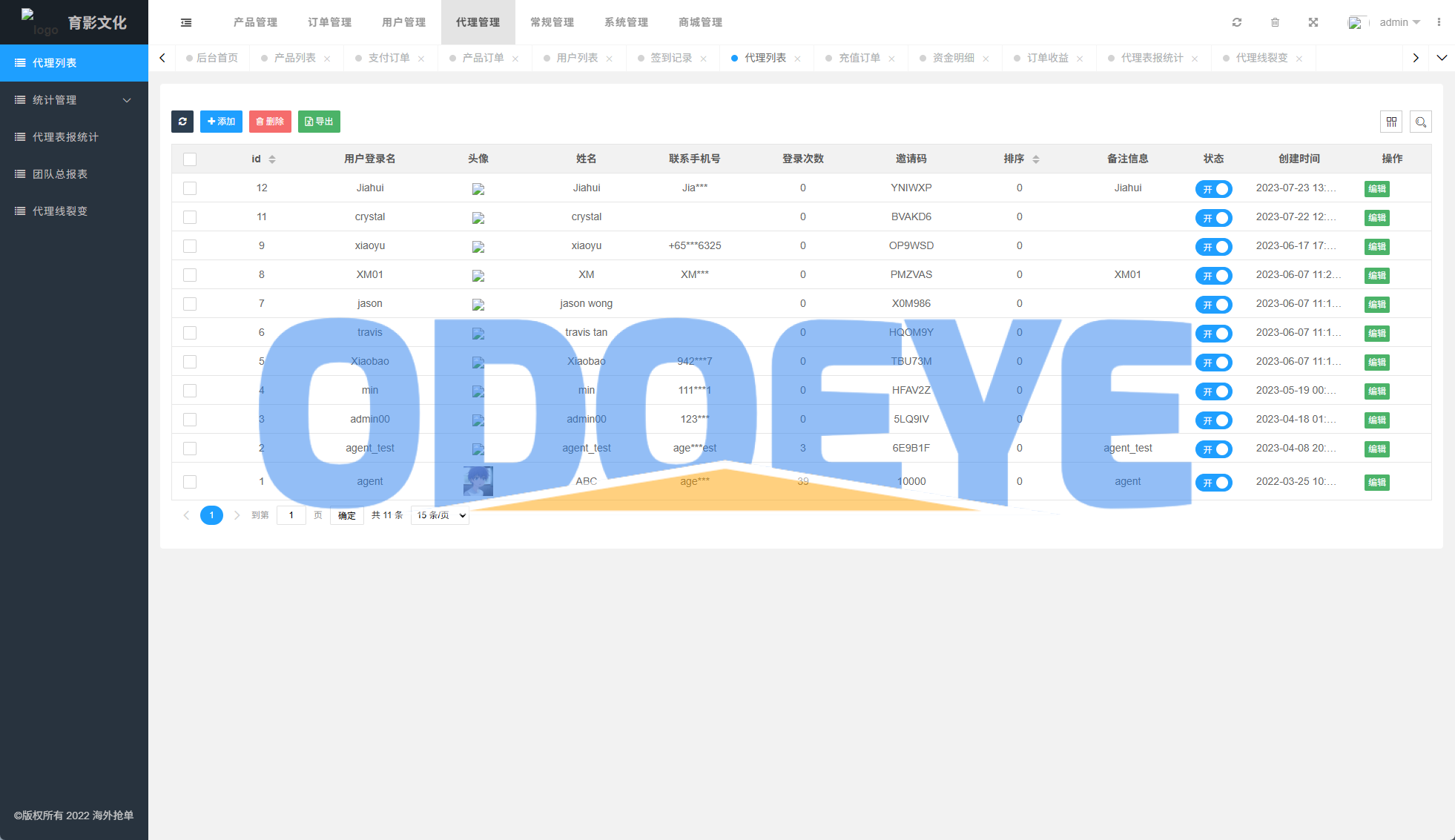The height and width of the screenshot is (840, 1455).
Task: Click the trash cache-clear icon in header
Action: coord(1275,22)
